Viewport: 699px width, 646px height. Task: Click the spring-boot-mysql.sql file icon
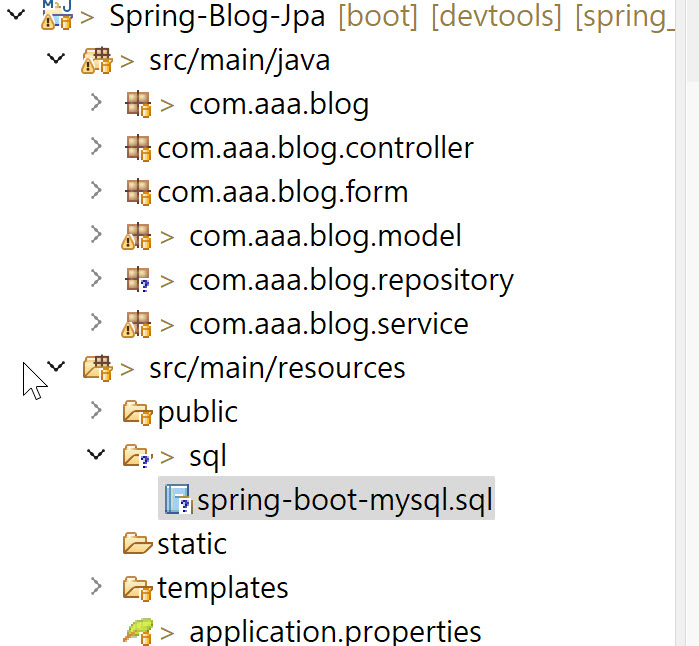[178, 499]
